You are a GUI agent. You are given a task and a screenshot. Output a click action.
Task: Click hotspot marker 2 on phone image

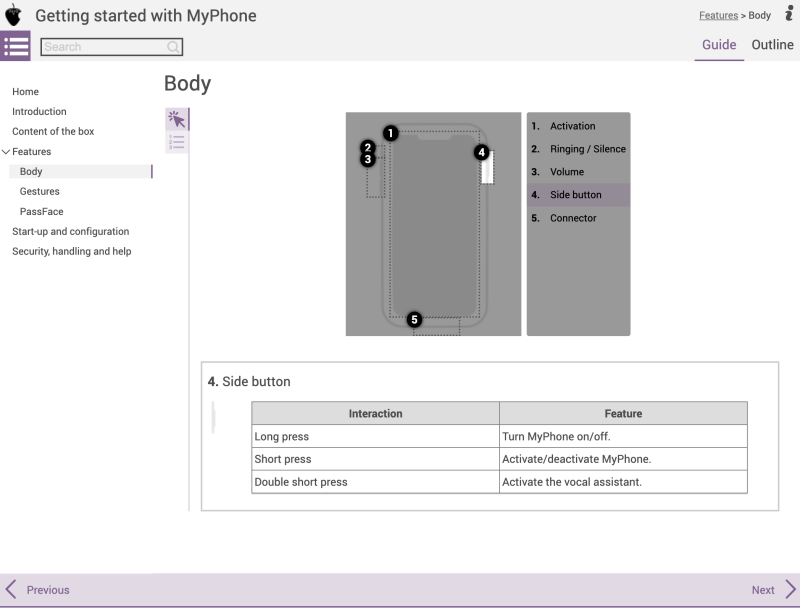click(x=367, y=147)
